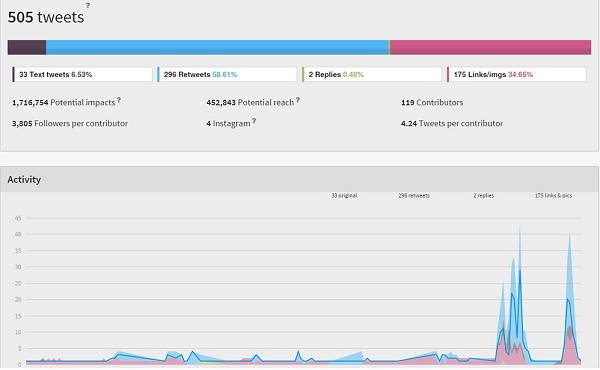The image size is (600, 370).
Task: Open the Potential reach help question mark
Action: [298, 100]
